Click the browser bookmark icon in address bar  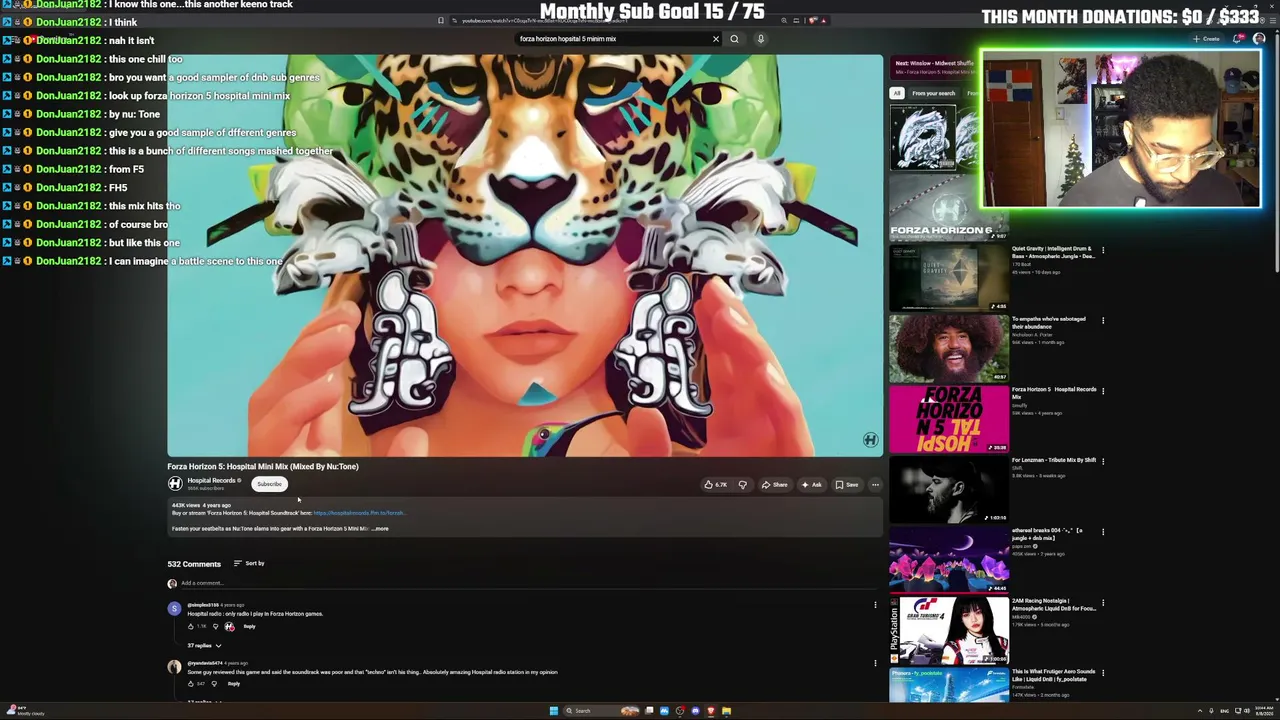(x=440, y=20)
